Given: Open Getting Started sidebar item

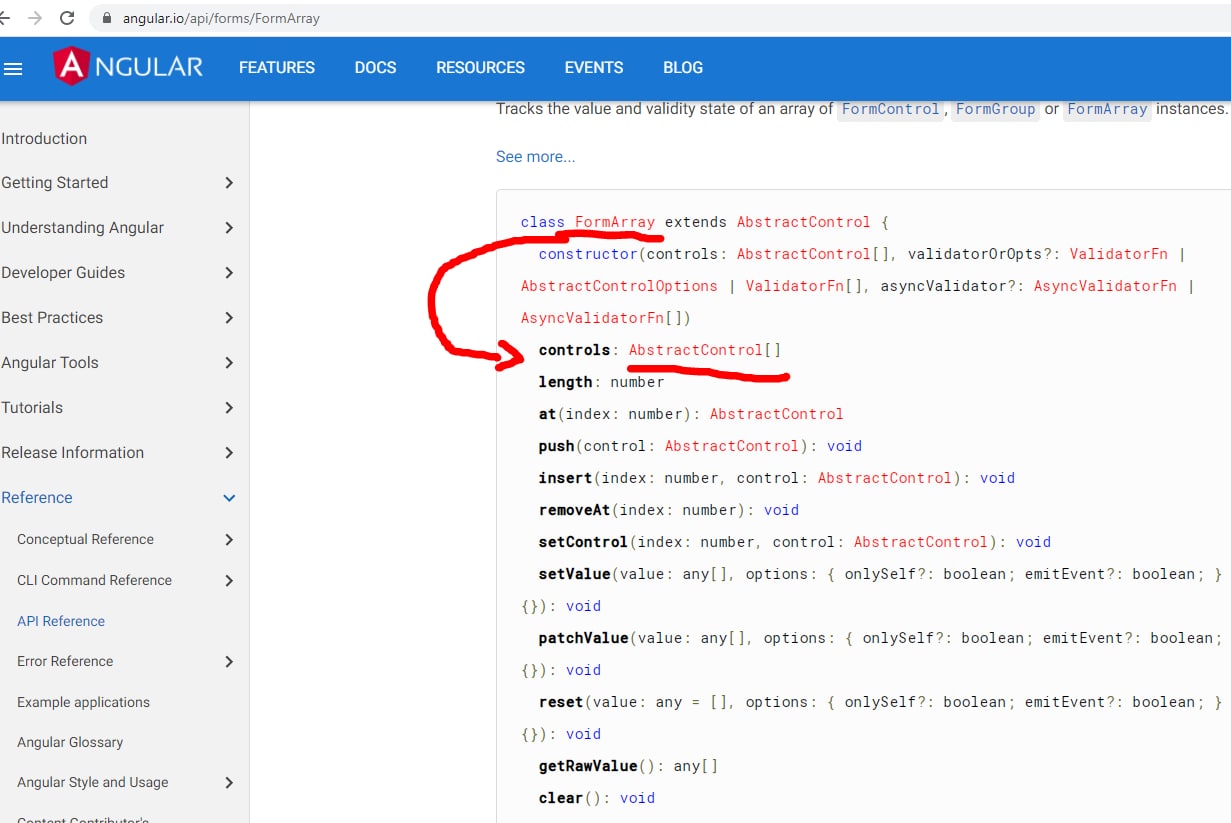Looking at the screenshot, I should pos(55,183).
